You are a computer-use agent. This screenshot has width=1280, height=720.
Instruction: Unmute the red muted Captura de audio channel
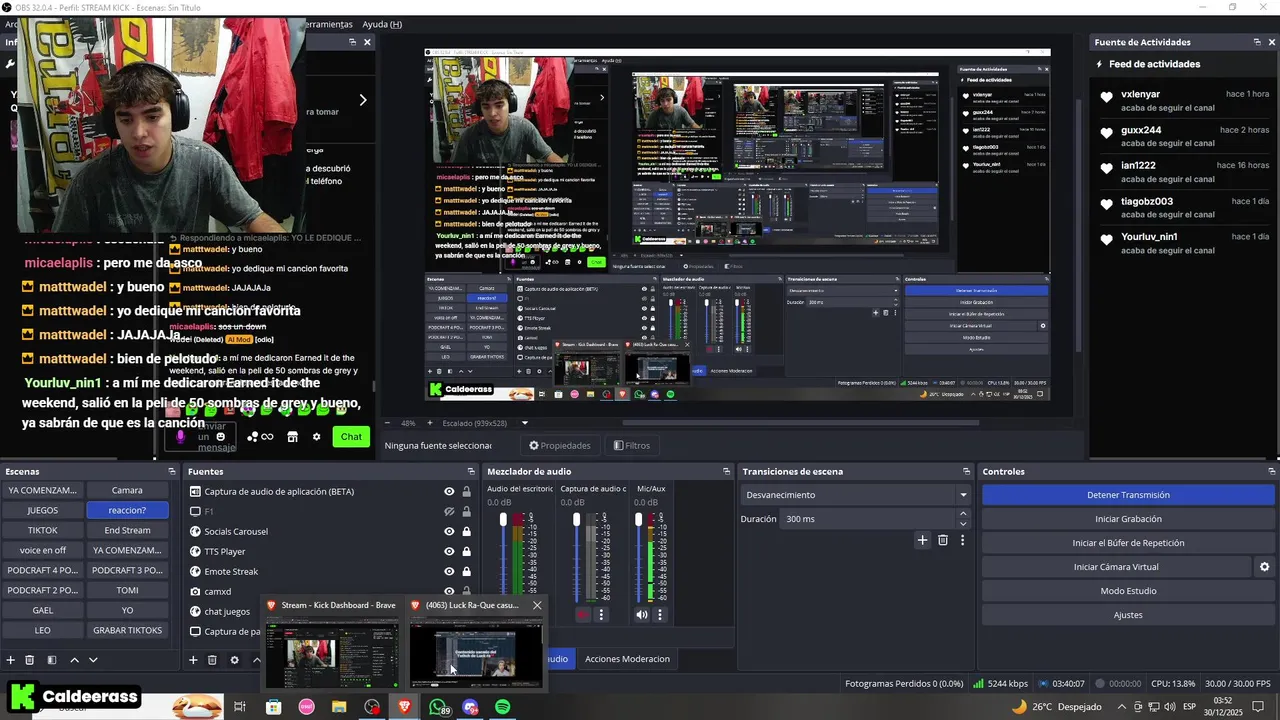click(x=583, y=615)
